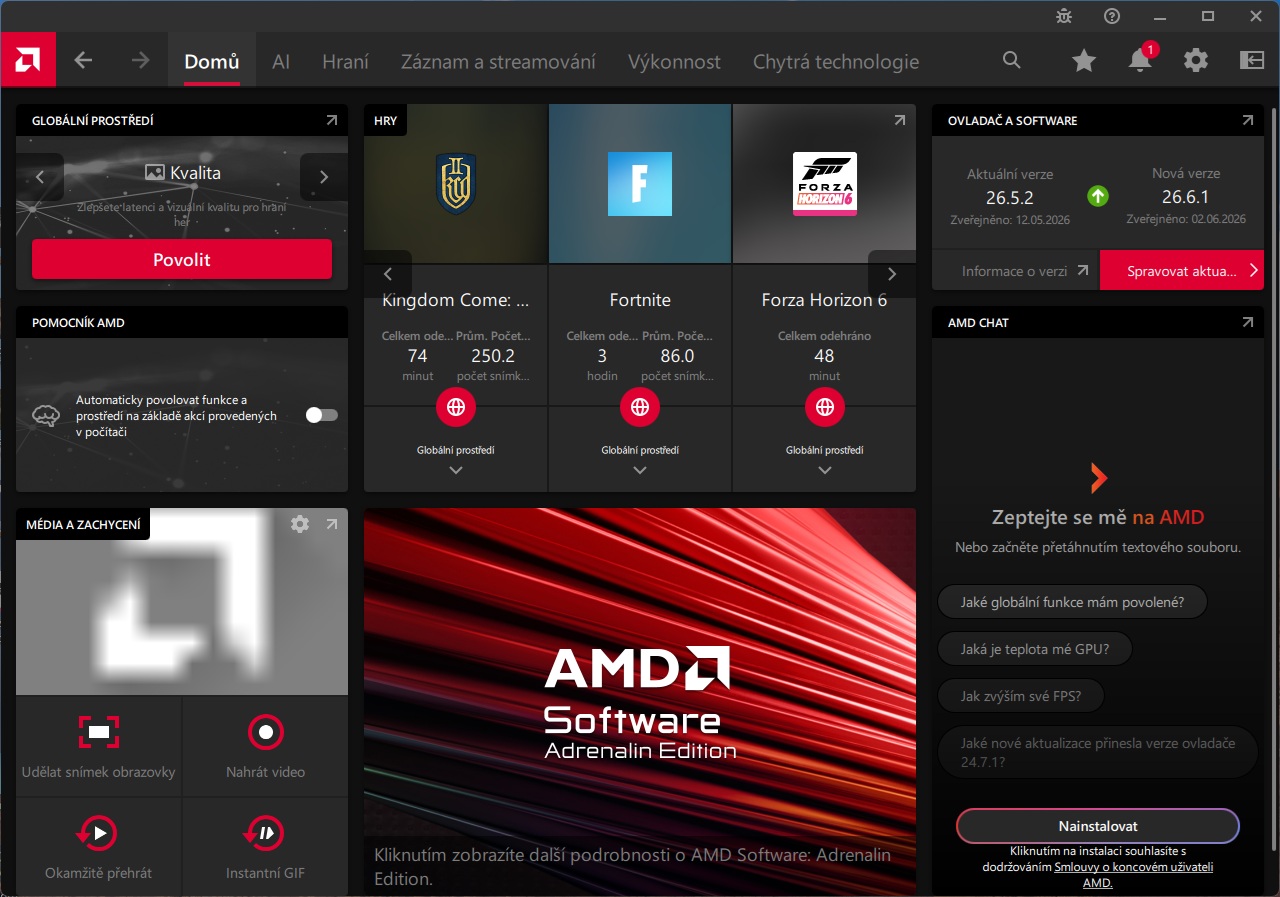Image resolution: width=1280 pixels, height=897 pixels.
Task: Click the bug report icon
Action: click(x=1064, y=16)
